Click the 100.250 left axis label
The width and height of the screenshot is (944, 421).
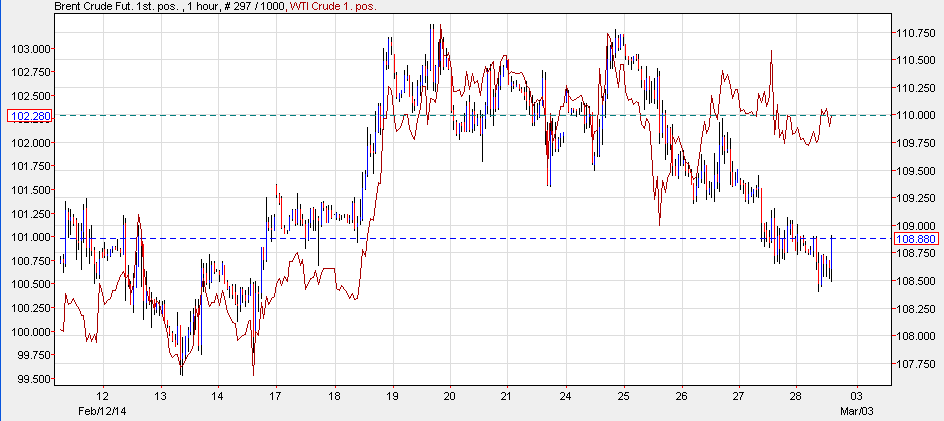30,308
